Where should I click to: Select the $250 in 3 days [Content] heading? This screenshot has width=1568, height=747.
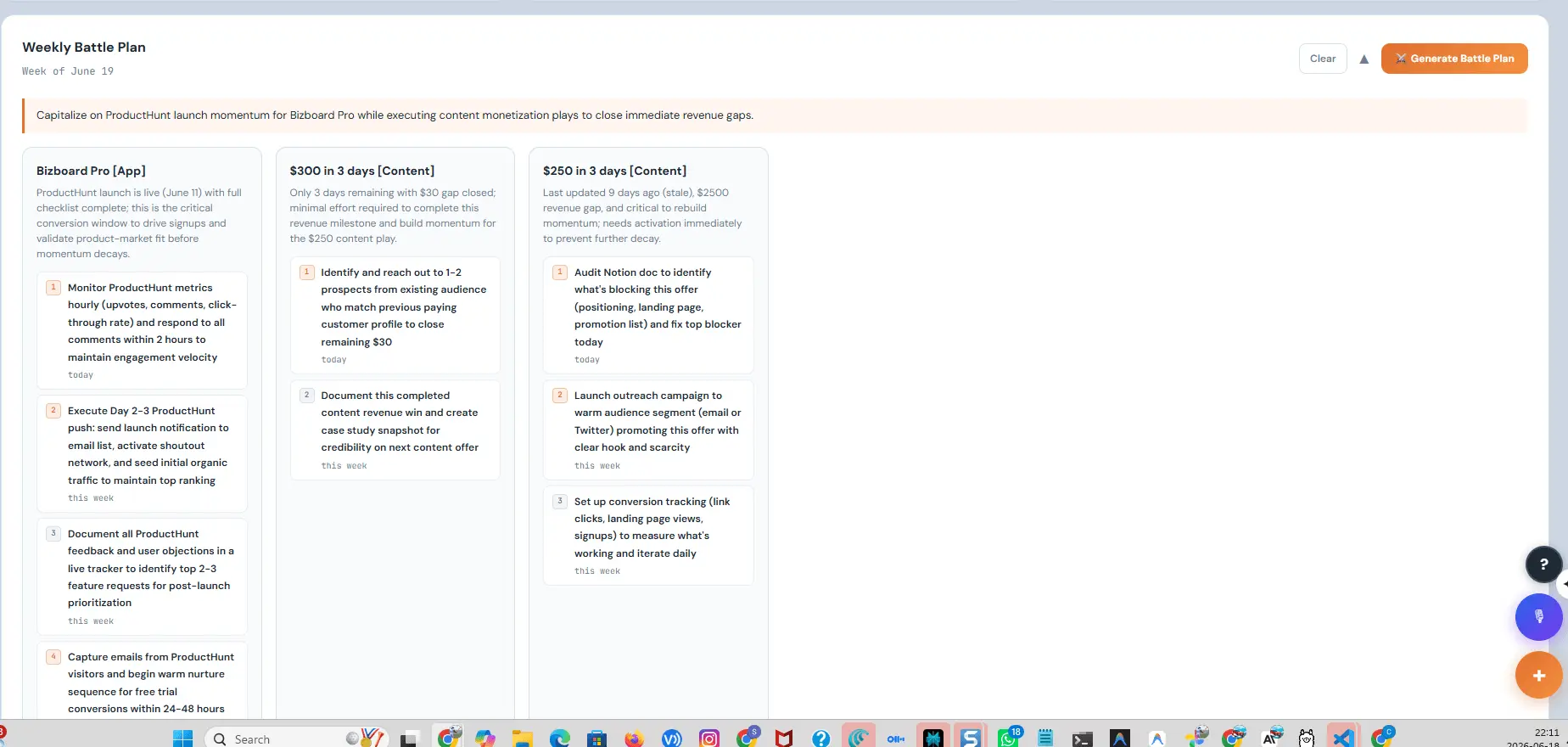click(615, 171)
